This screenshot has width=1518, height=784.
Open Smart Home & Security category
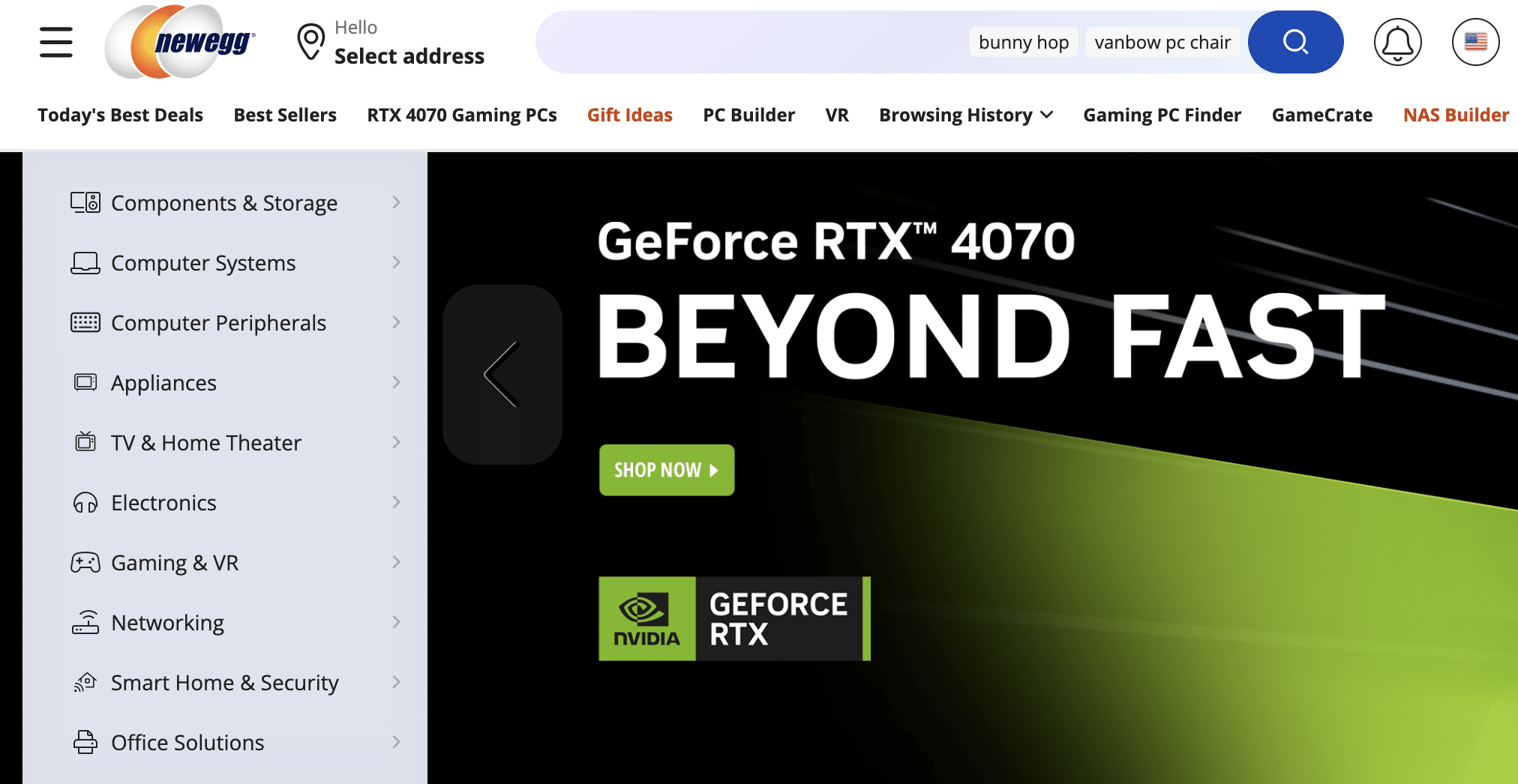[225, 682]
